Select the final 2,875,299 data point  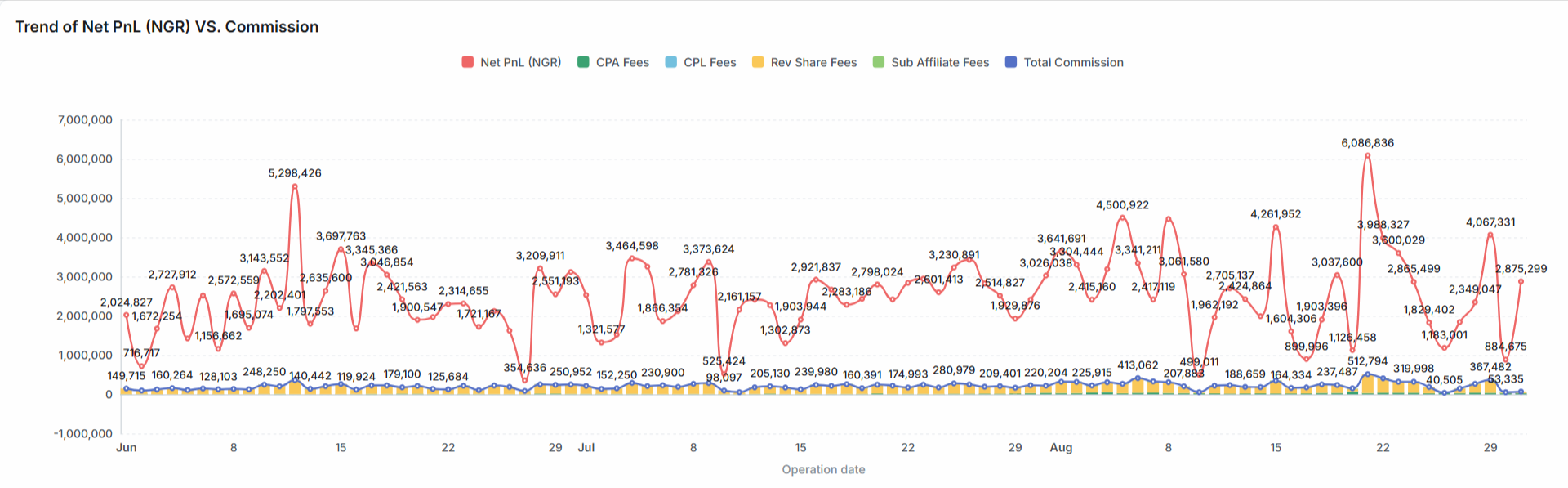coord(1521,281)
